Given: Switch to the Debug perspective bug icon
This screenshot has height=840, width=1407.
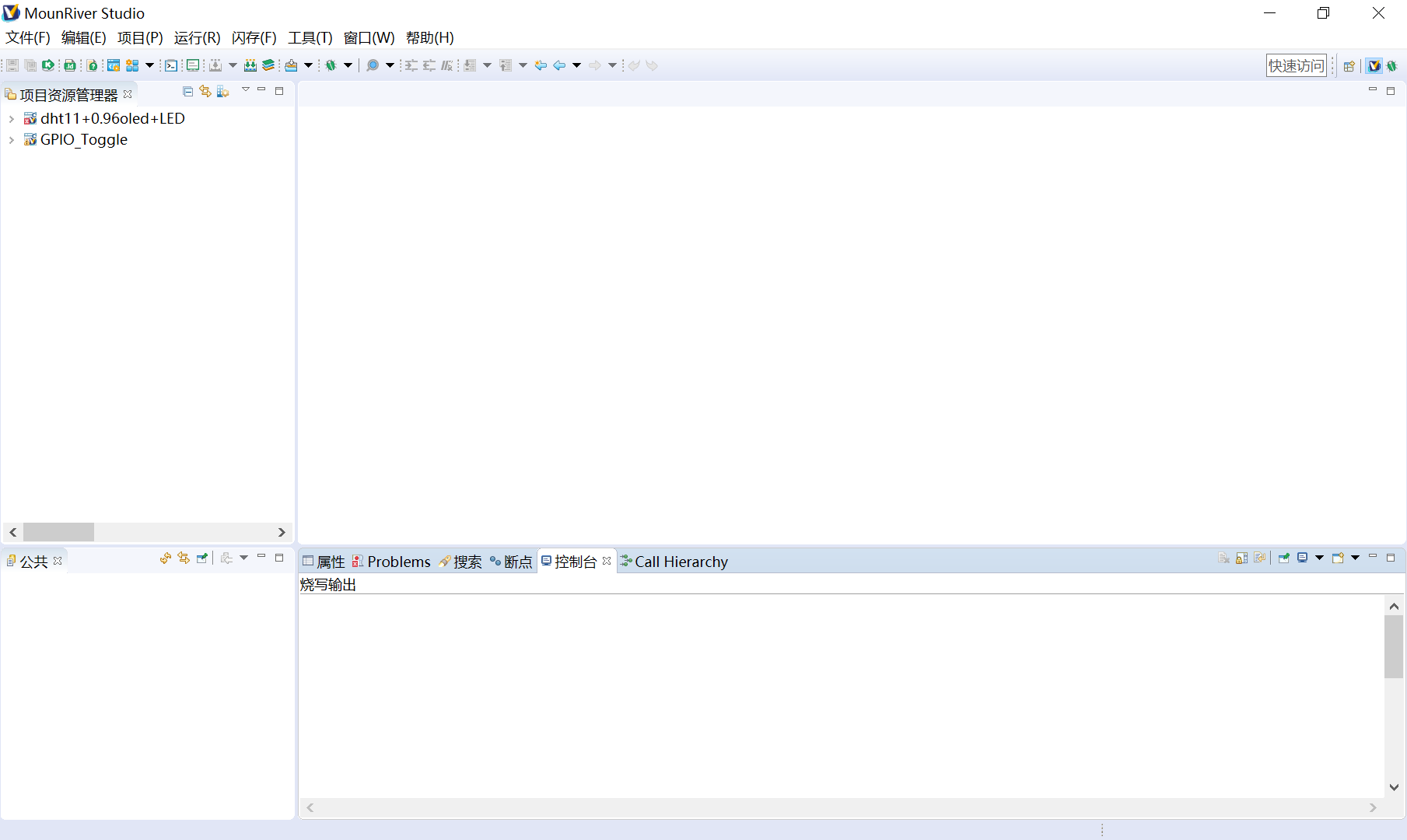Looking at the screenshot, I should coord(1392,66).
